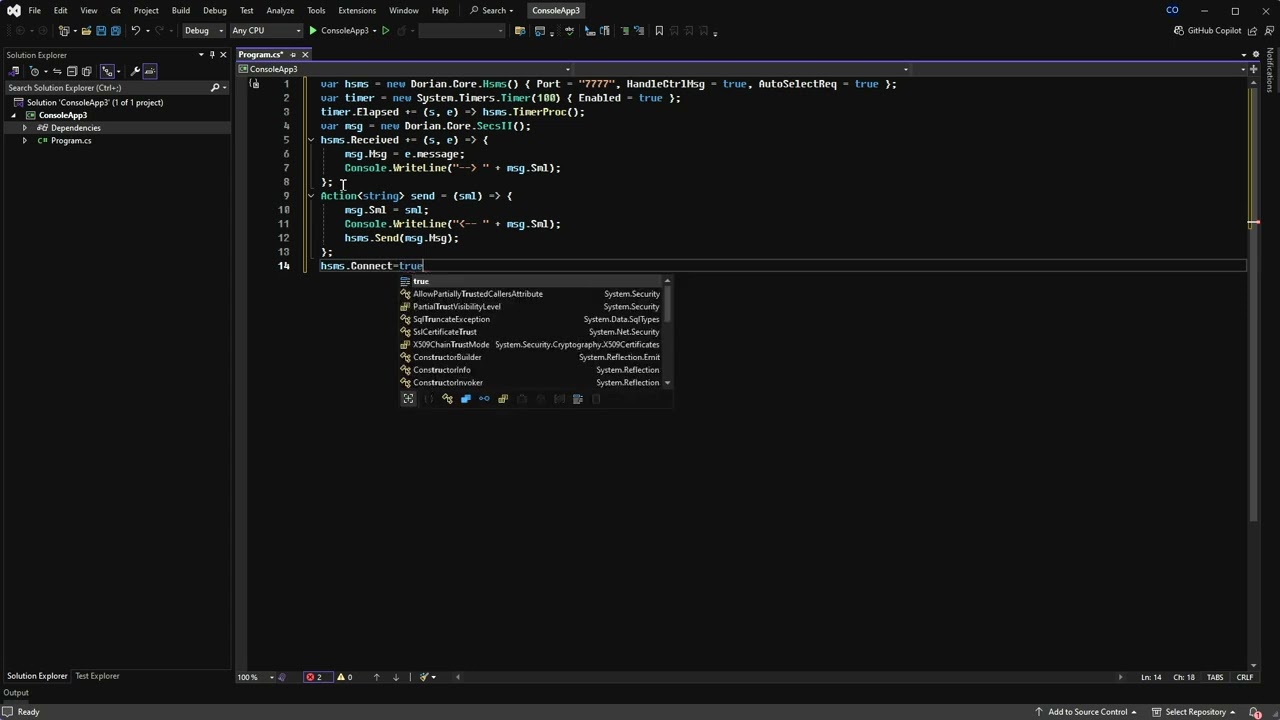Toggle IntelliSense structures filter icon
Viewport: 1280px width, 720px height.
pos(466,399)
